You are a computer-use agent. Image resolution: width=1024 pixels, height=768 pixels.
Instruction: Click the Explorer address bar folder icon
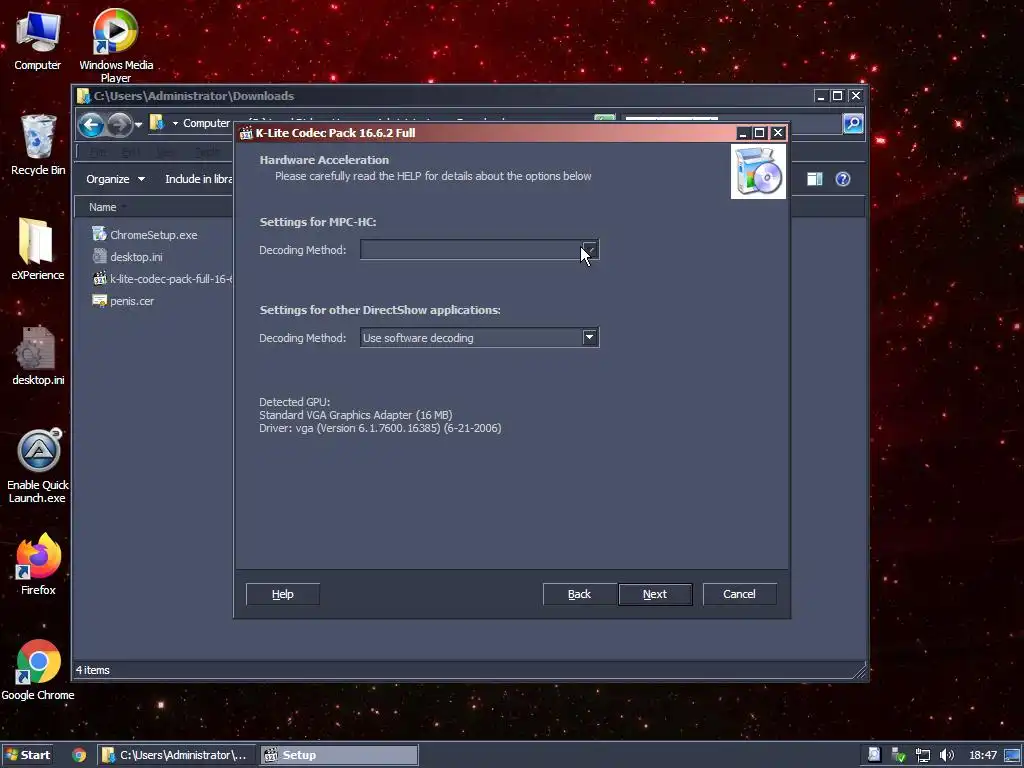(x=157, y=123)
